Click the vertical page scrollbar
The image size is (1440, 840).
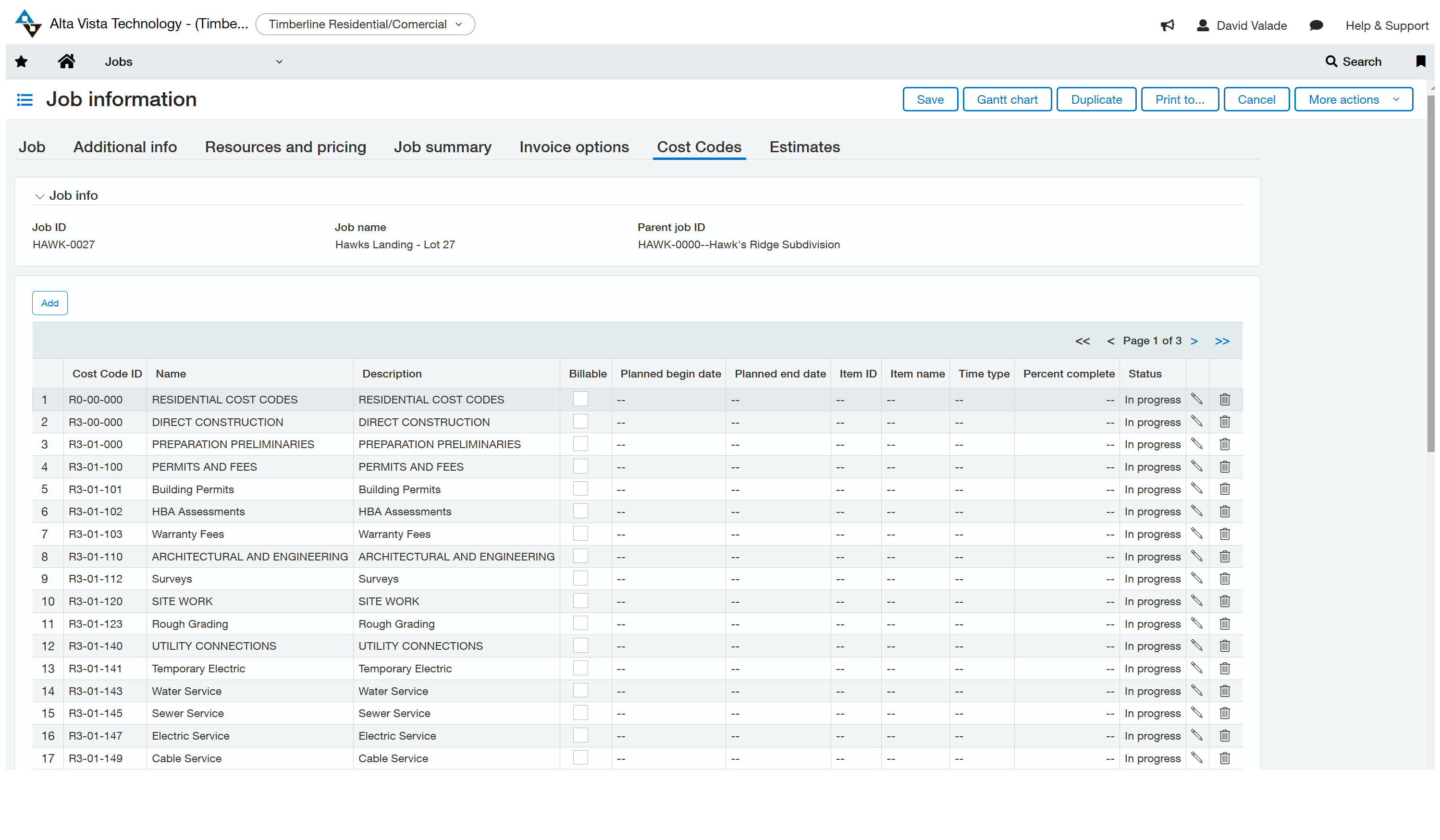[1430, 273]
